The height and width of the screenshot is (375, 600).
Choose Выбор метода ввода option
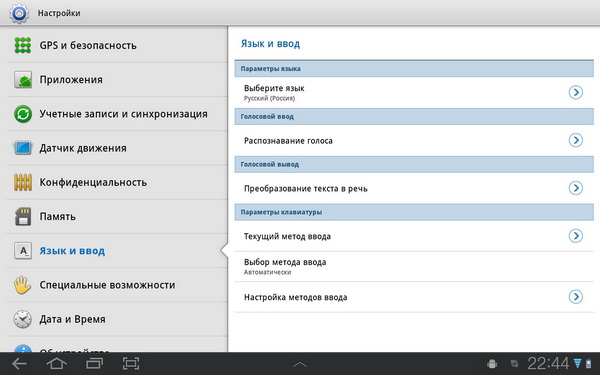point(414,267)
